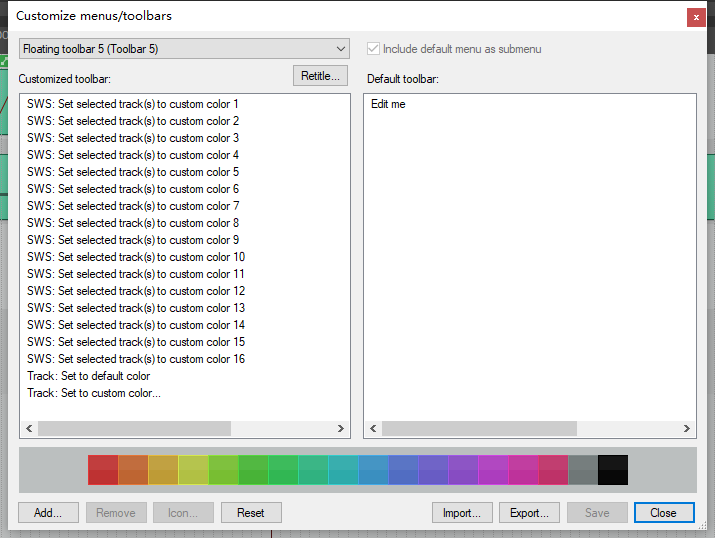
Task: Click left arrow of Default toolbar scrollbar
Action: pos(373,429)
